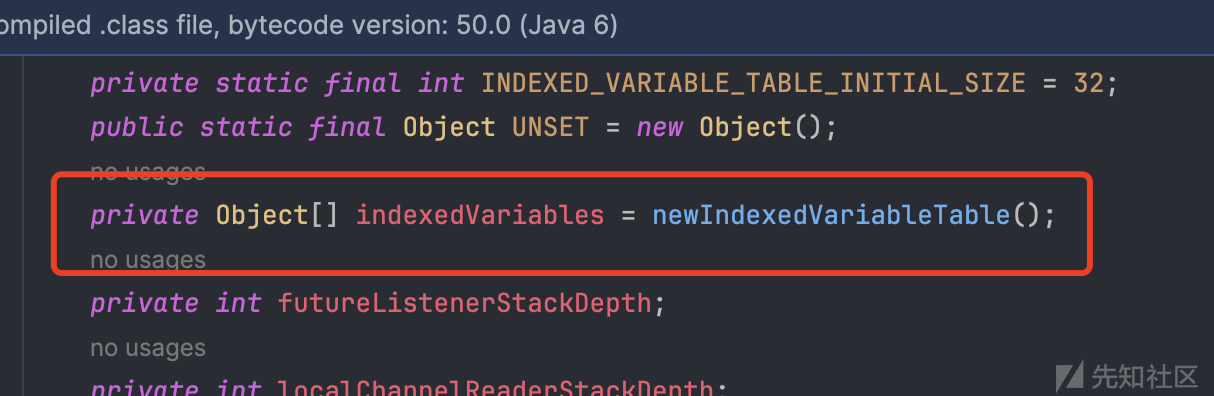Select futureListenerStackDepth field name
The width and height of the screenshot is (1214, 396).
click(x=464, y=303)
